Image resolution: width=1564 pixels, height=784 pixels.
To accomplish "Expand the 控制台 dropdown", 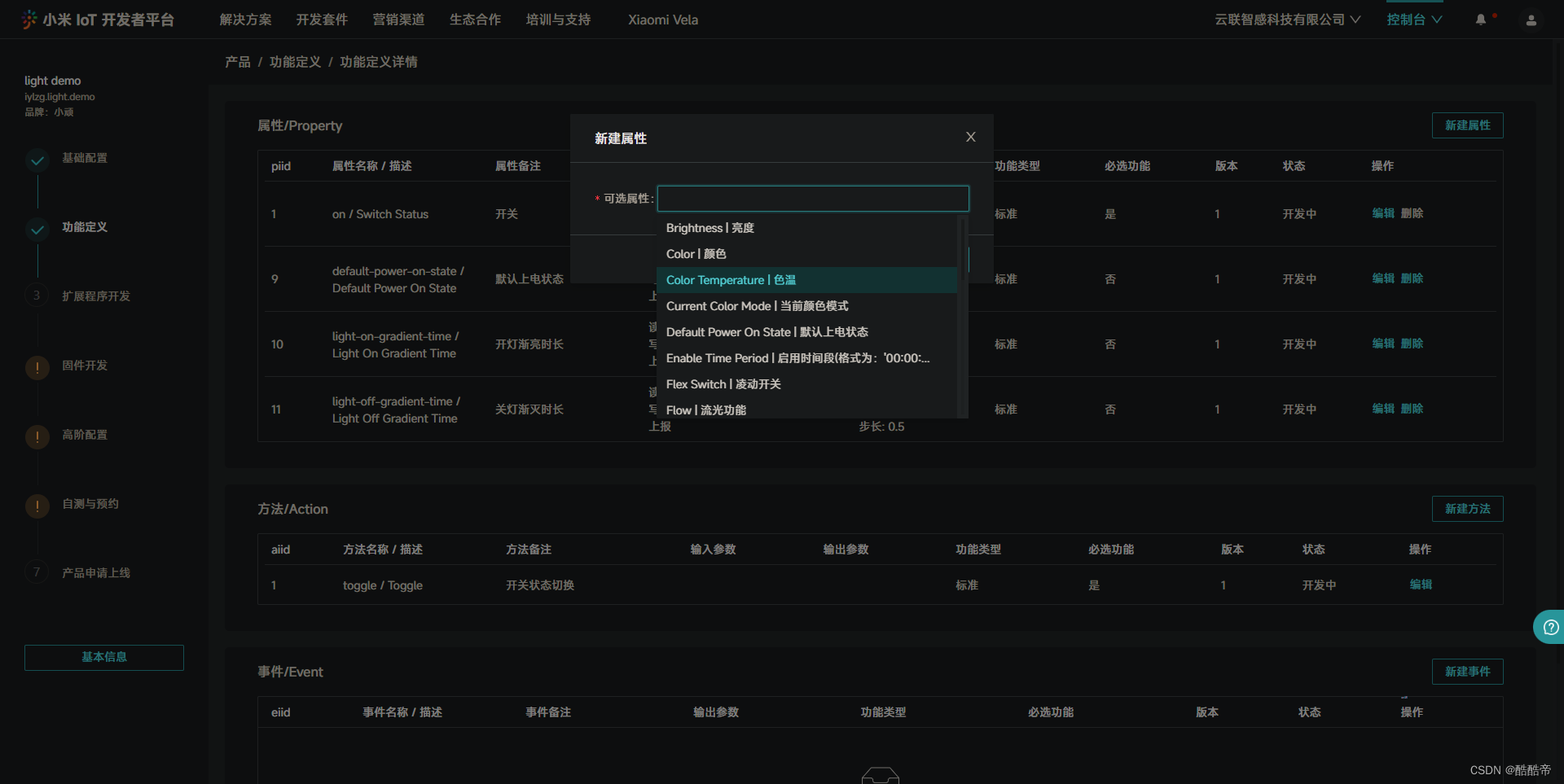I will 1414,20.
